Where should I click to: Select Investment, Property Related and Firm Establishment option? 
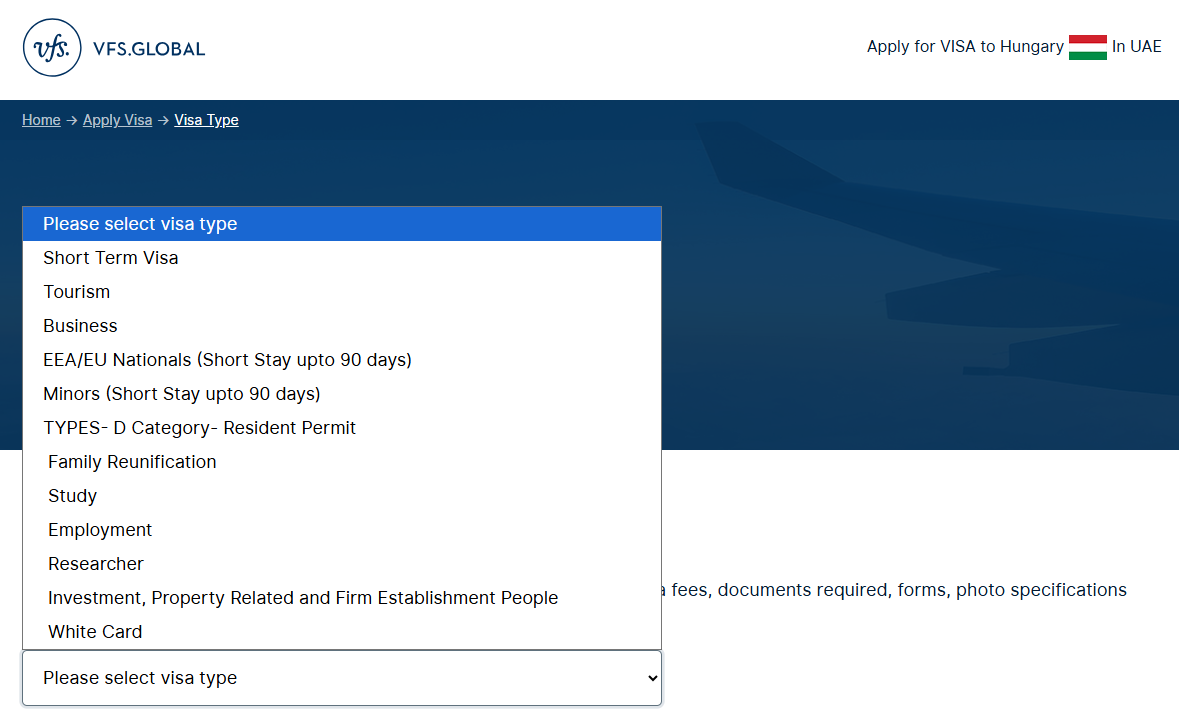click(342, 598)
